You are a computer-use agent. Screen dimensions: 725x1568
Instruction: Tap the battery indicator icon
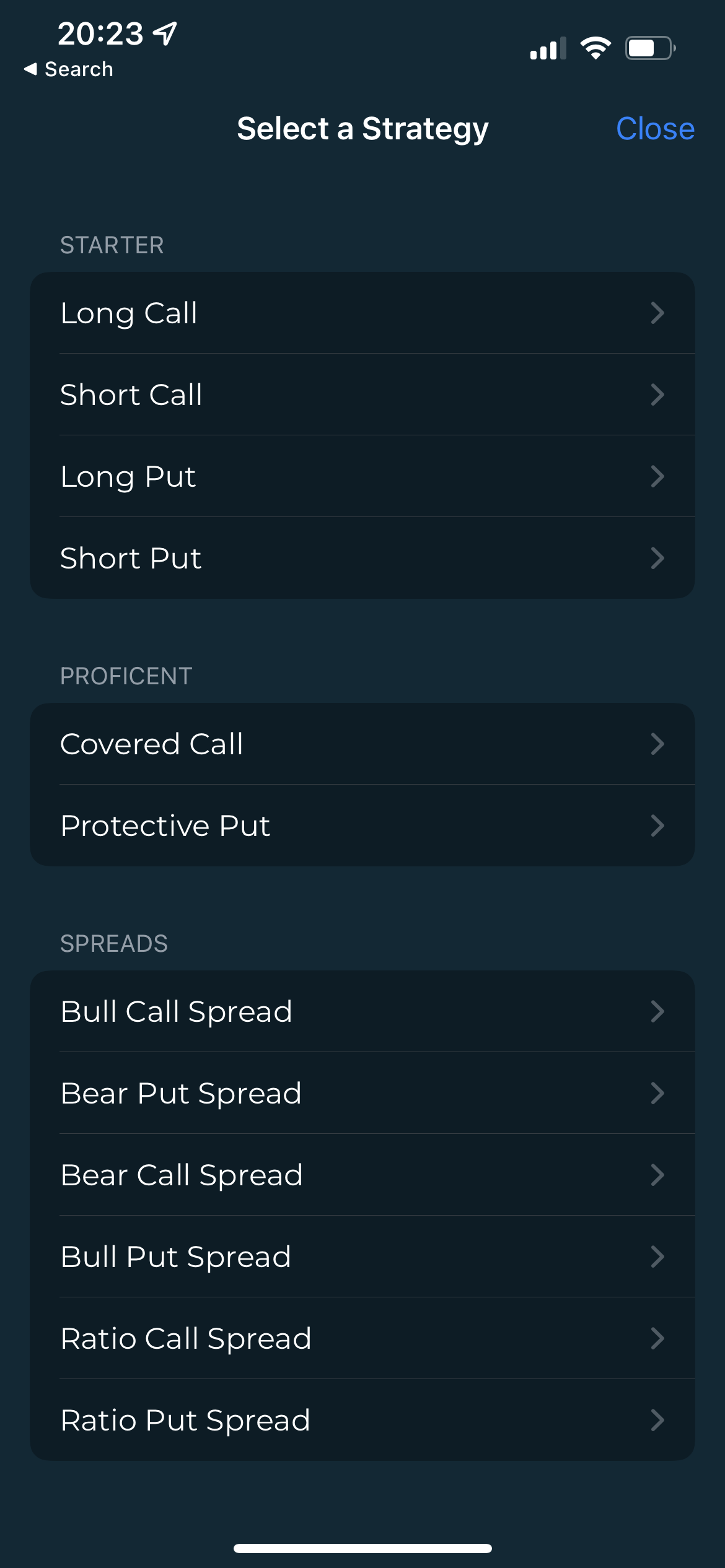(649, 48)
